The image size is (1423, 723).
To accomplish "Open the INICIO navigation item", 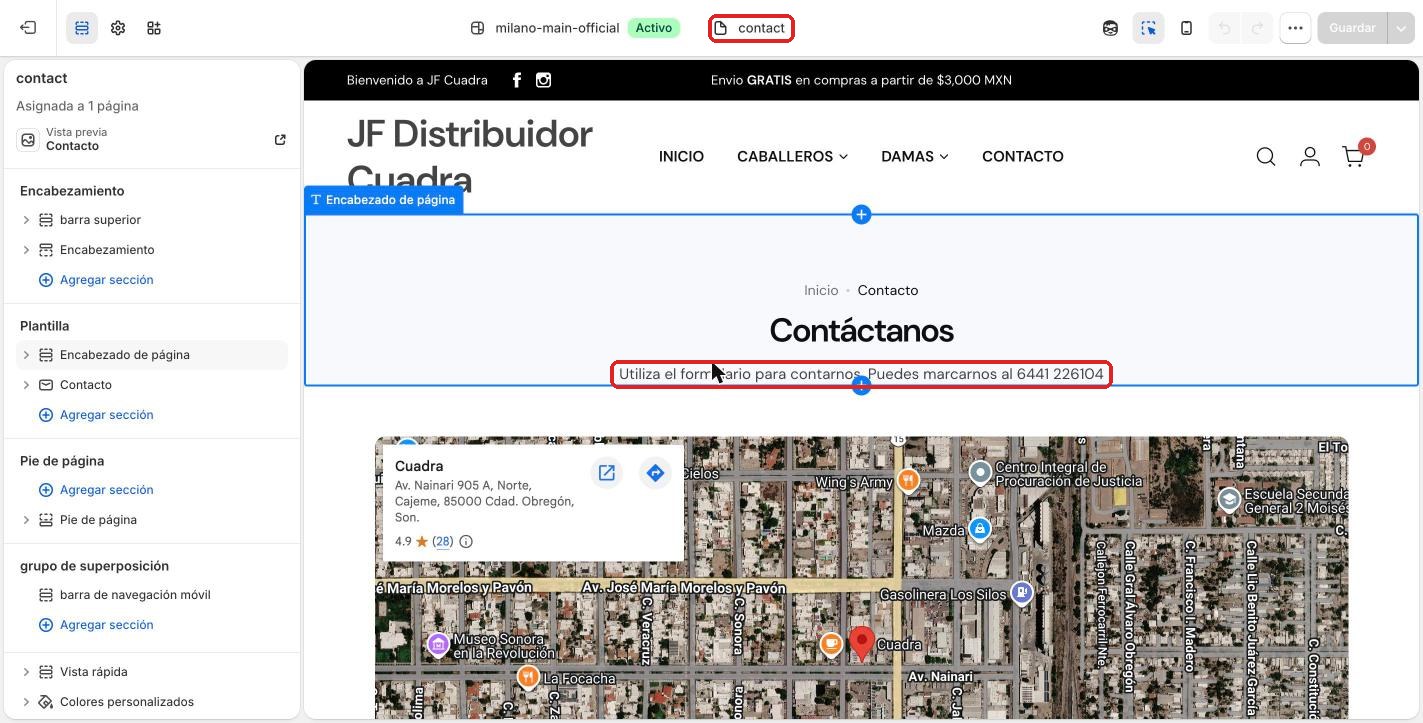I will pyautogui.click(x=681, y=156).
